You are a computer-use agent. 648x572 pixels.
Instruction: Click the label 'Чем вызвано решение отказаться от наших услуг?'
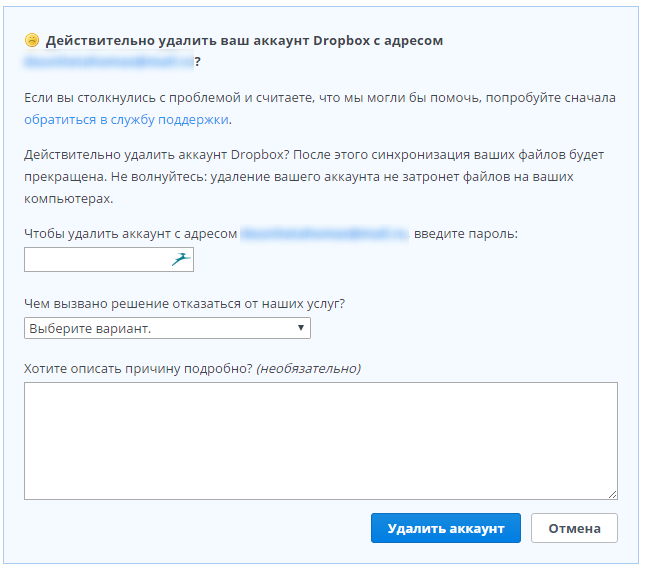[x=192, y=303]
